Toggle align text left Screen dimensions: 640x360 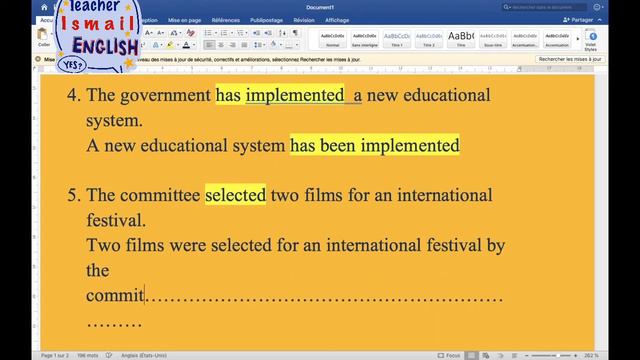[209, 45]
